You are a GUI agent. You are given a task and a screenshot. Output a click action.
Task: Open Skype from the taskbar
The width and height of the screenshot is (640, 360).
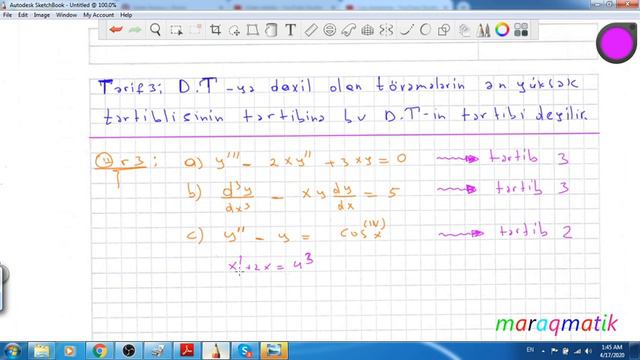coord(245,351)
